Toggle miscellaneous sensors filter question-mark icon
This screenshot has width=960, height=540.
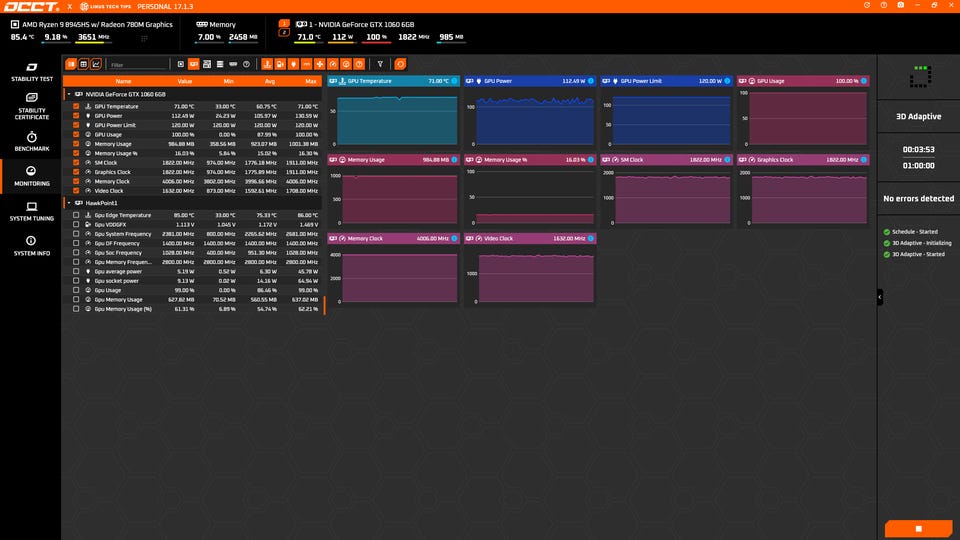click(x=246, y=64)
